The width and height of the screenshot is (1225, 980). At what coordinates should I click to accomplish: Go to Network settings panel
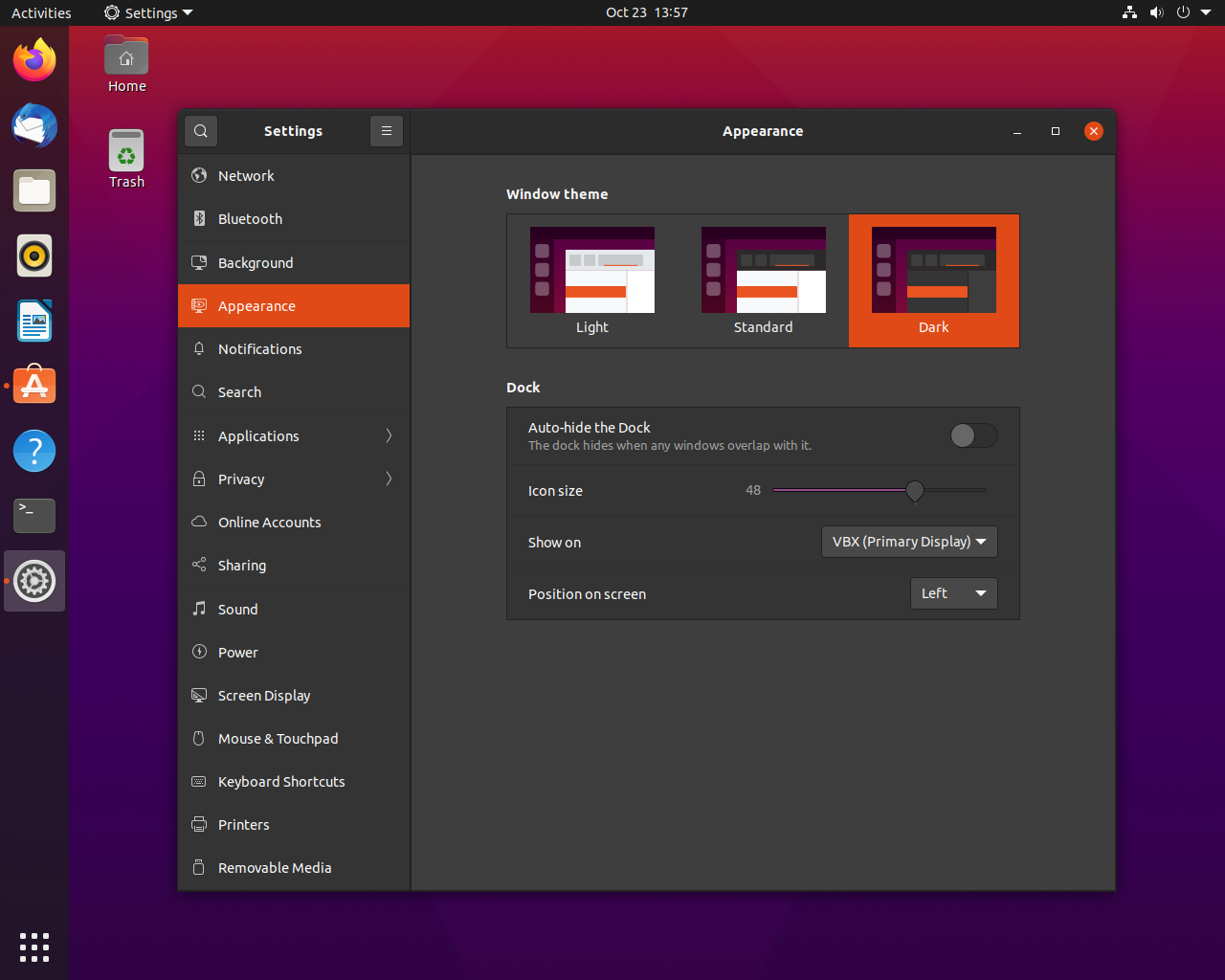coord(294,176)
